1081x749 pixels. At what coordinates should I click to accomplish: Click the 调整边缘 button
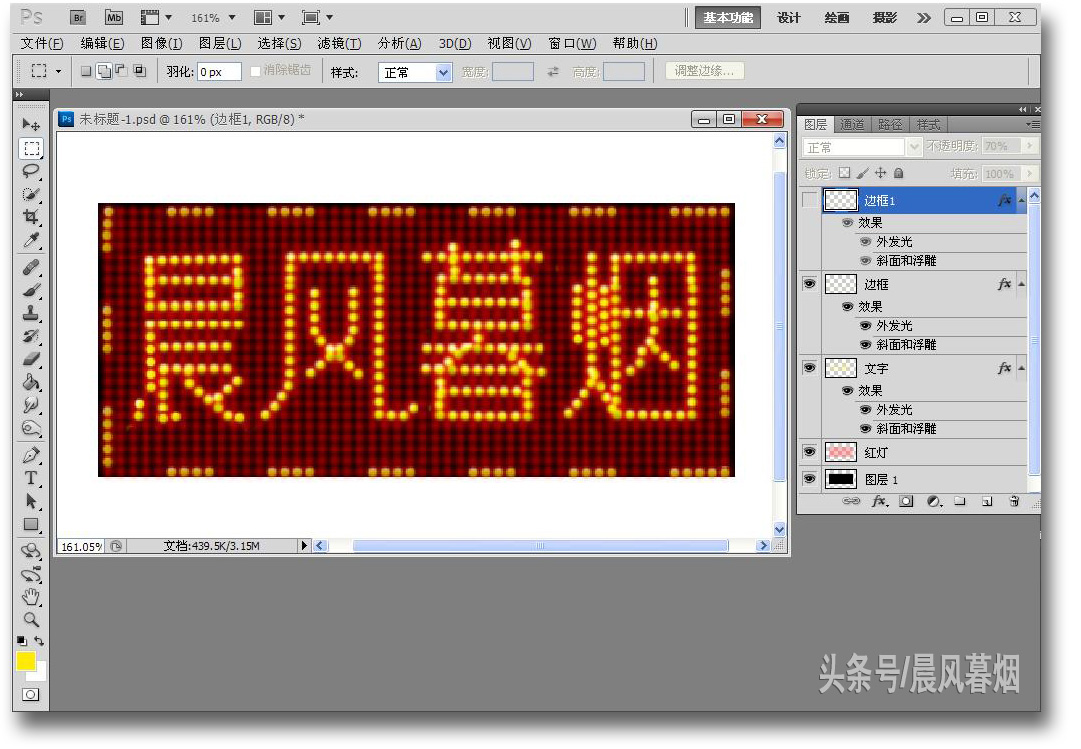(x=704, y=70)
